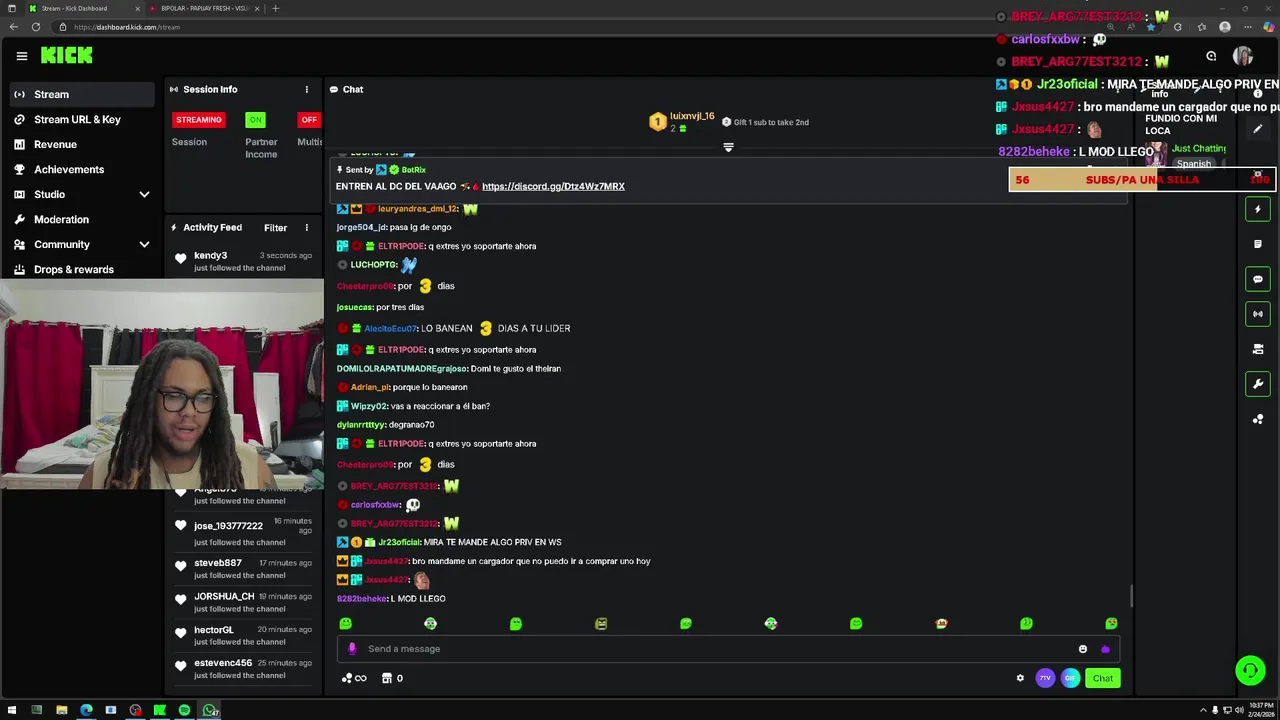Click follower steveb887 in Activity Feed
Screen dimensions: 1280x720
point(218,563)
